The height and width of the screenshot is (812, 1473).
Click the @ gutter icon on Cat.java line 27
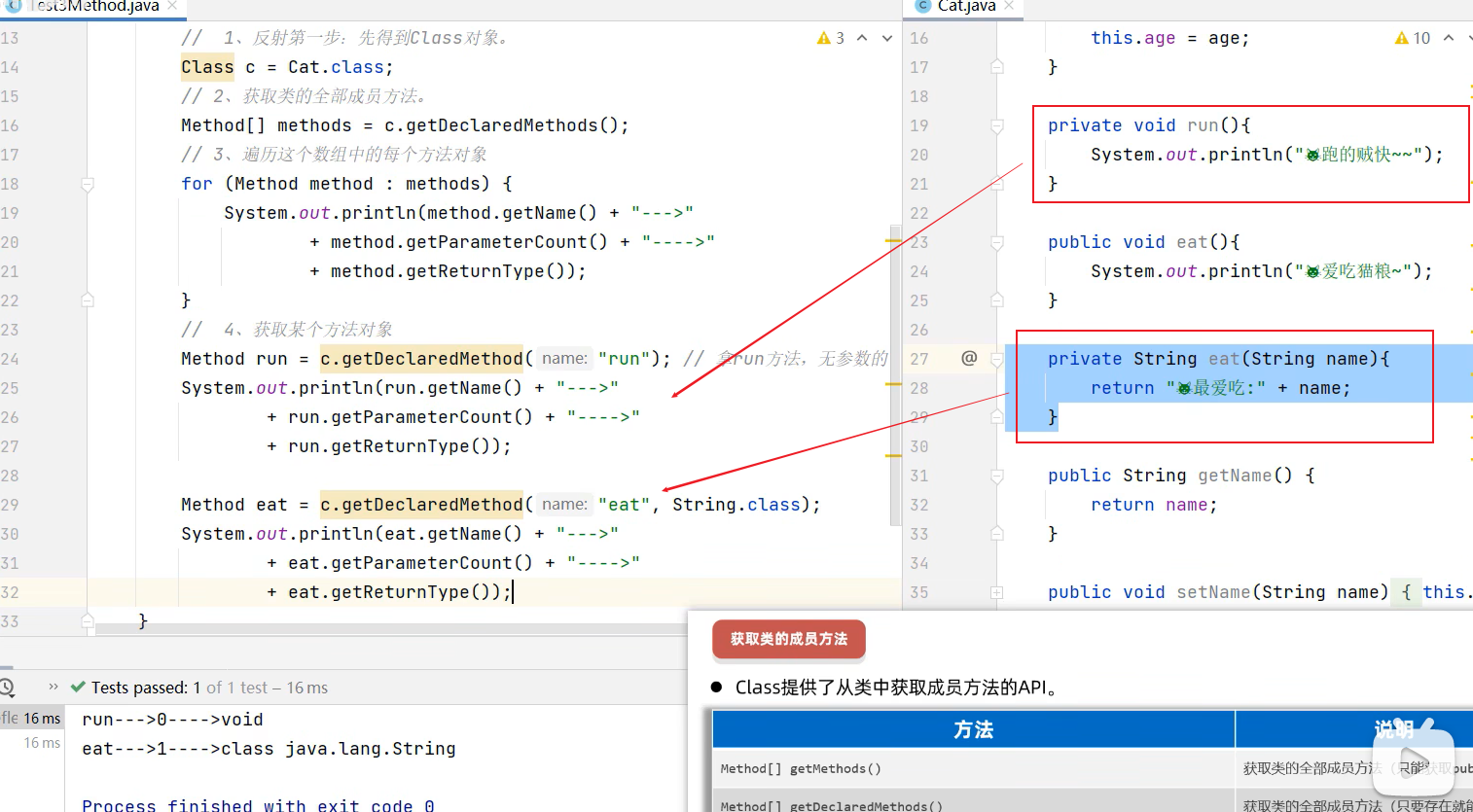969,358
